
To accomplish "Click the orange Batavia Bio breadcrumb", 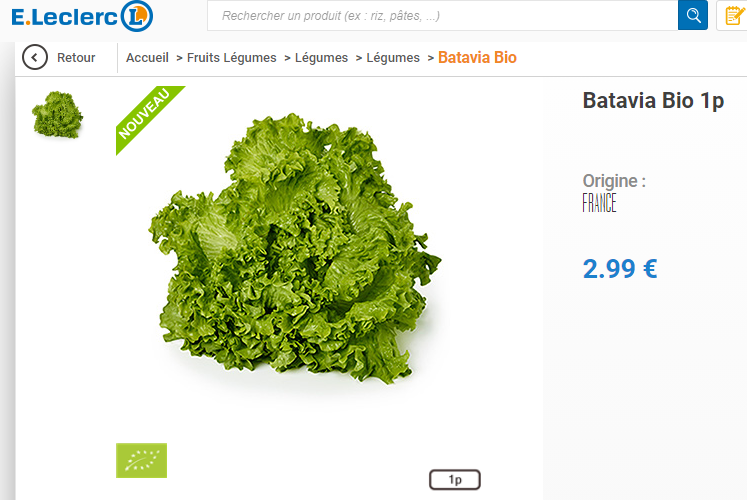I will (477, 58).
